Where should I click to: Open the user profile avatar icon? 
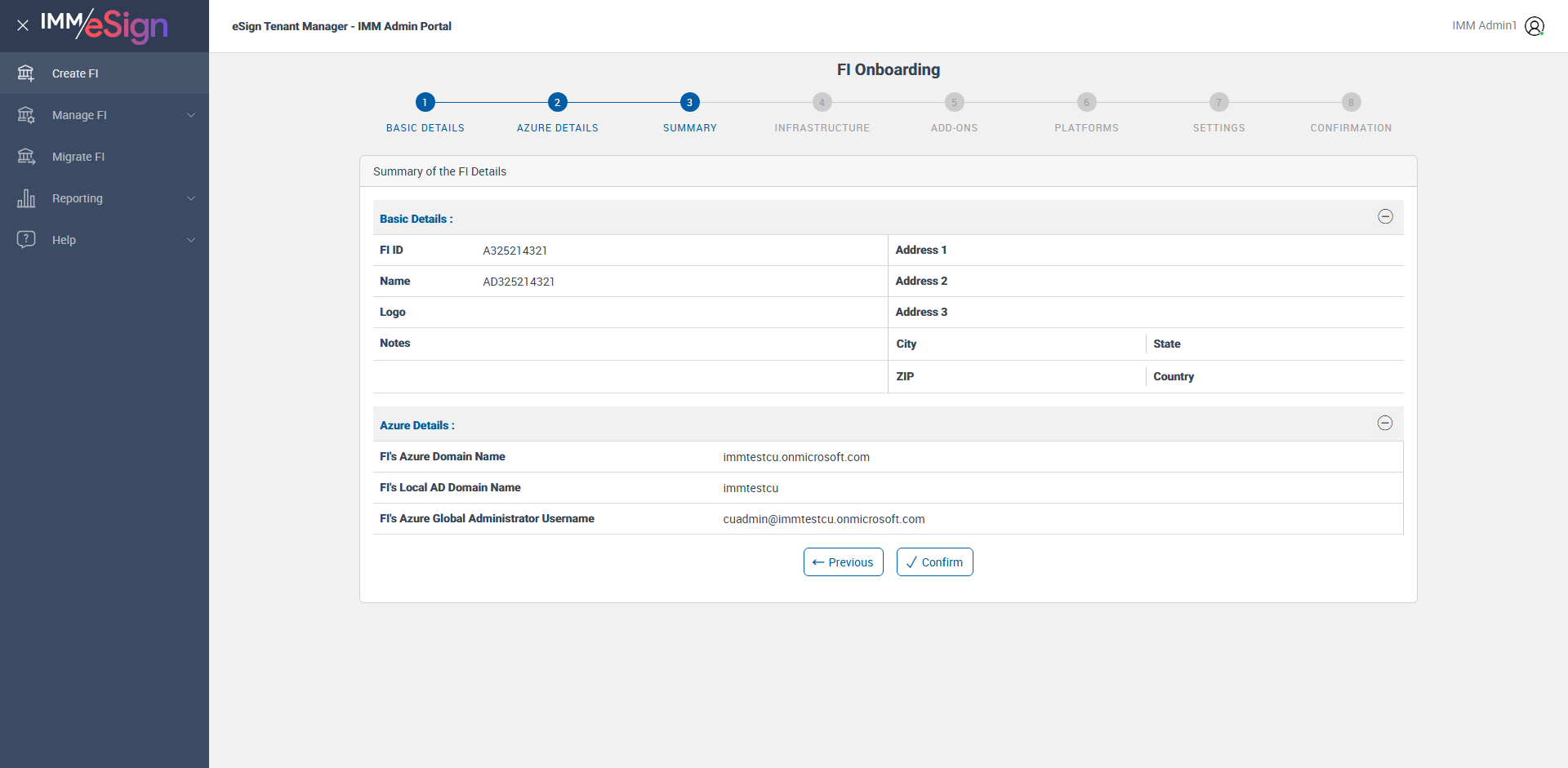point(1535,26)
